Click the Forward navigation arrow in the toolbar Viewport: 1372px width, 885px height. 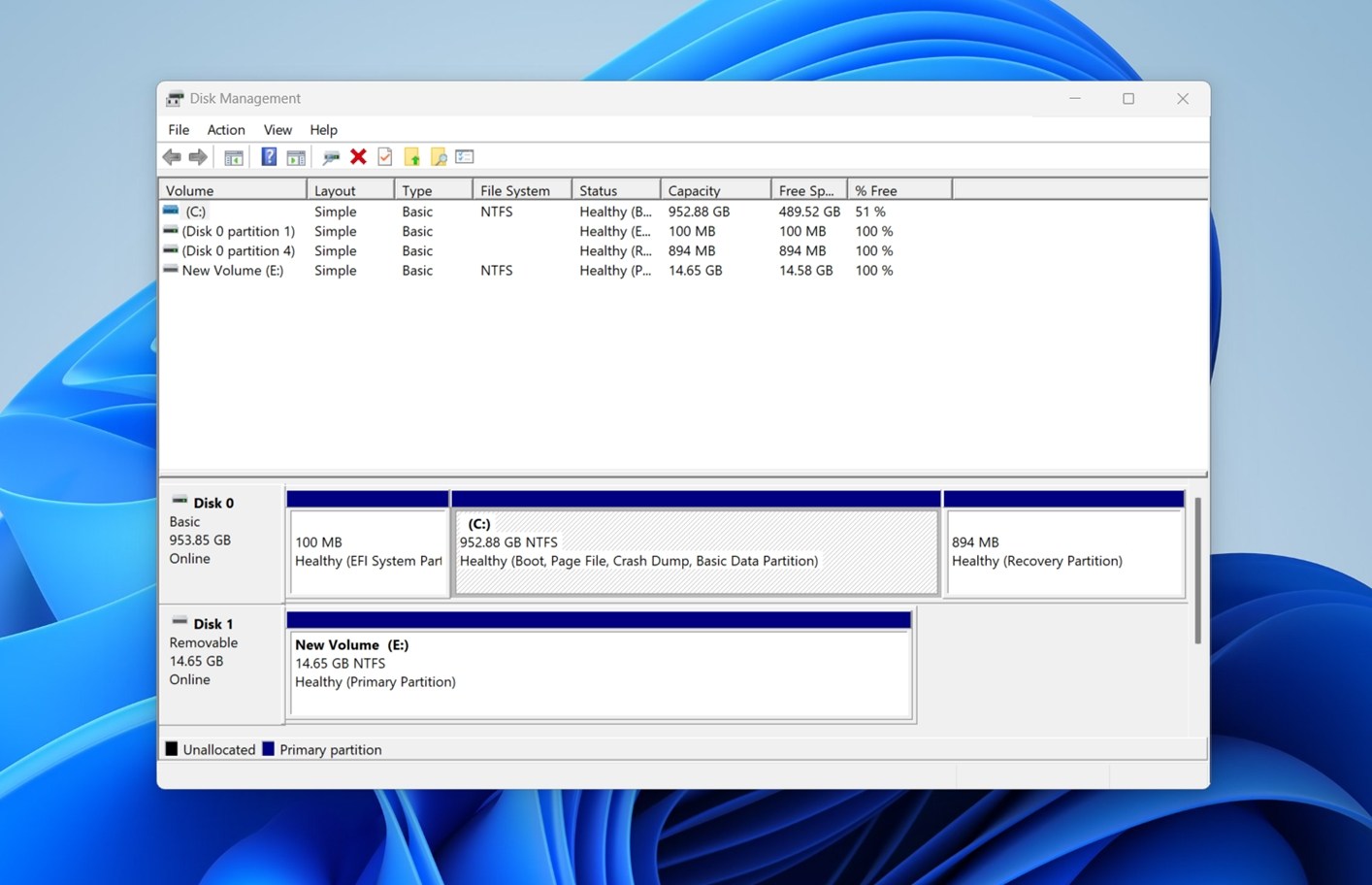point(198,156)
